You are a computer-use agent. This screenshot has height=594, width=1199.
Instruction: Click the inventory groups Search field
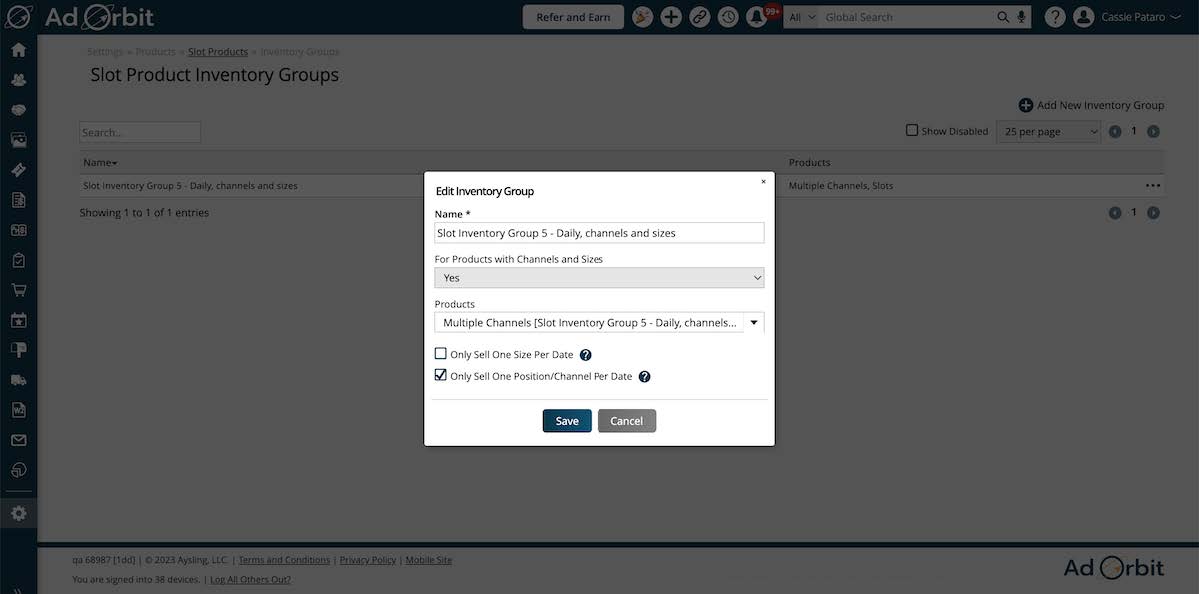click(140, 132)
